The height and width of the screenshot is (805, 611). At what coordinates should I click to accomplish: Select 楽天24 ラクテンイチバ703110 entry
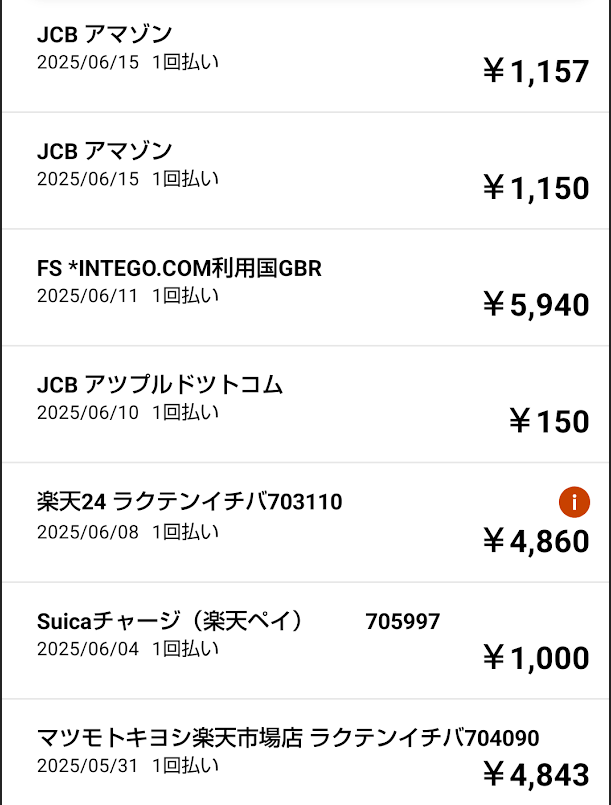(306, 523)
